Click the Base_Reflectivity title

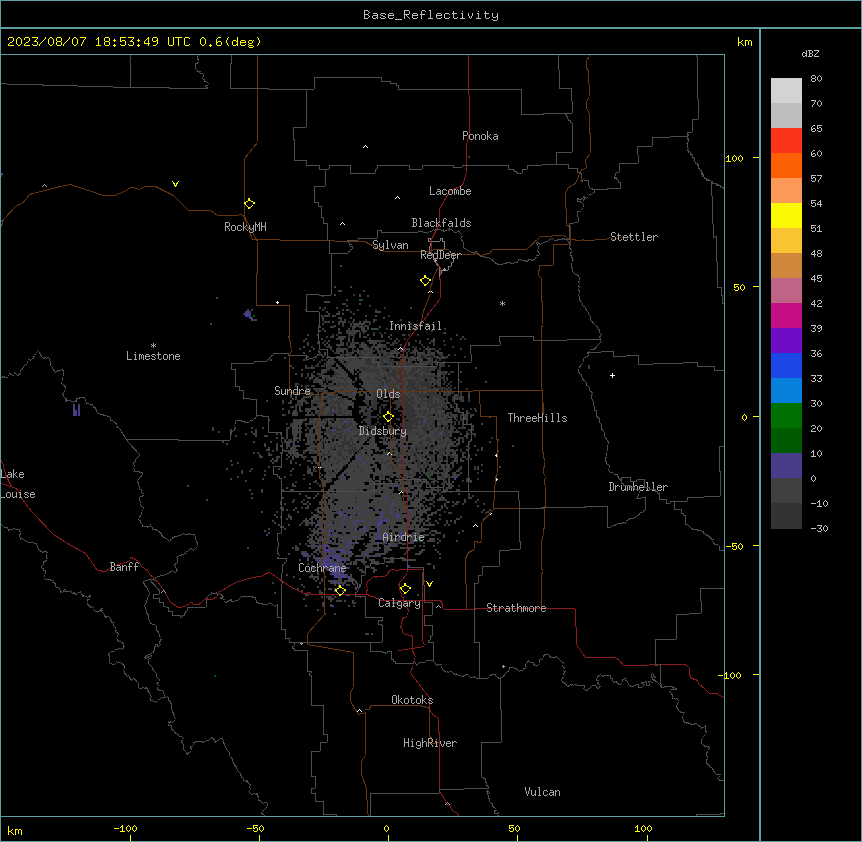[431, 15]
